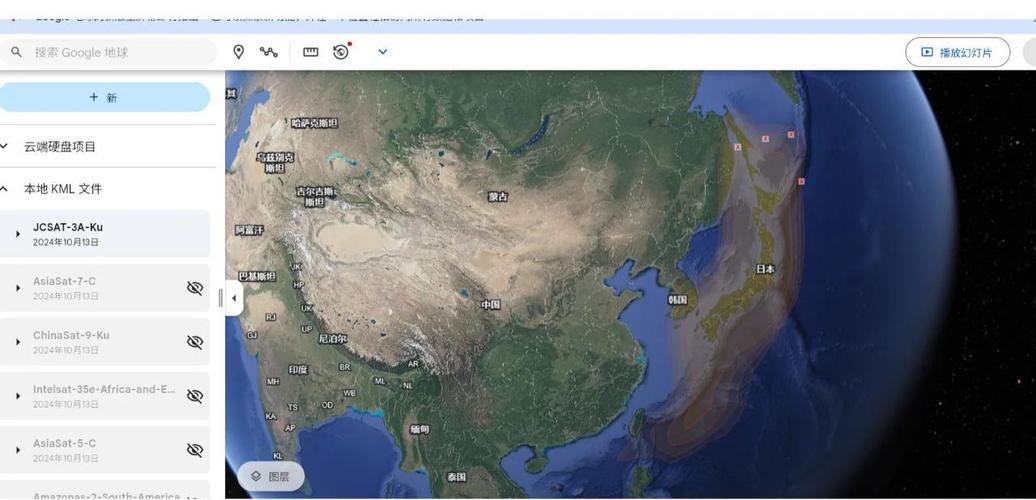
Task: Open the 图层 layers button
Action: pyautogui.click(x=271, y=476)
